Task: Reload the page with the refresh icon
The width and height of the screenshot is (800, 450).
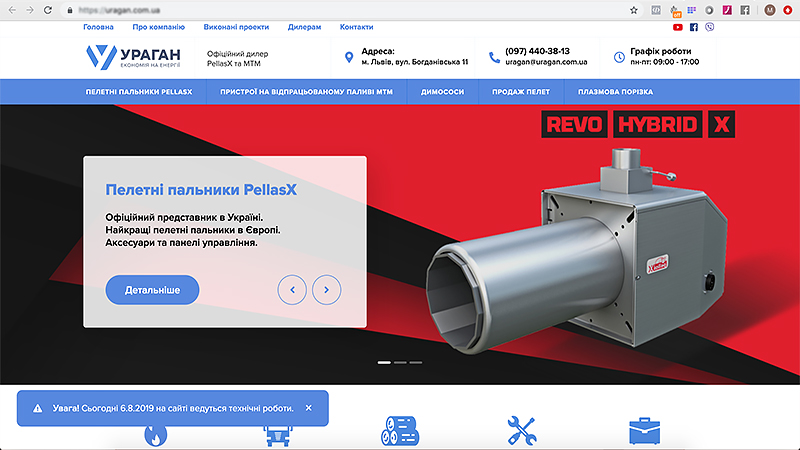Action: tap(47, 10)
